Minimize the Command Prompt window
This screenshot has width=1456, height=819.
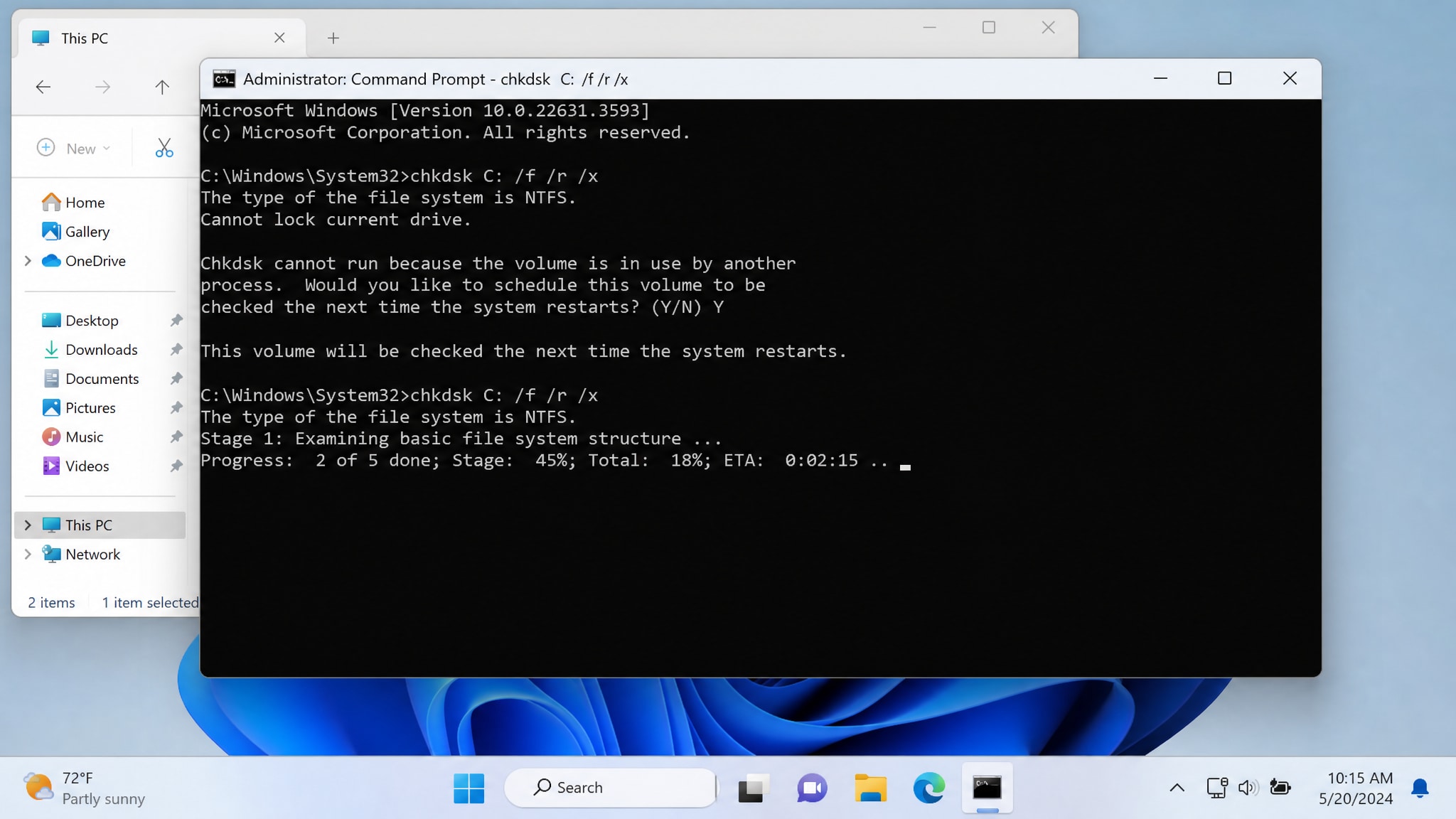coord(1160,78)
